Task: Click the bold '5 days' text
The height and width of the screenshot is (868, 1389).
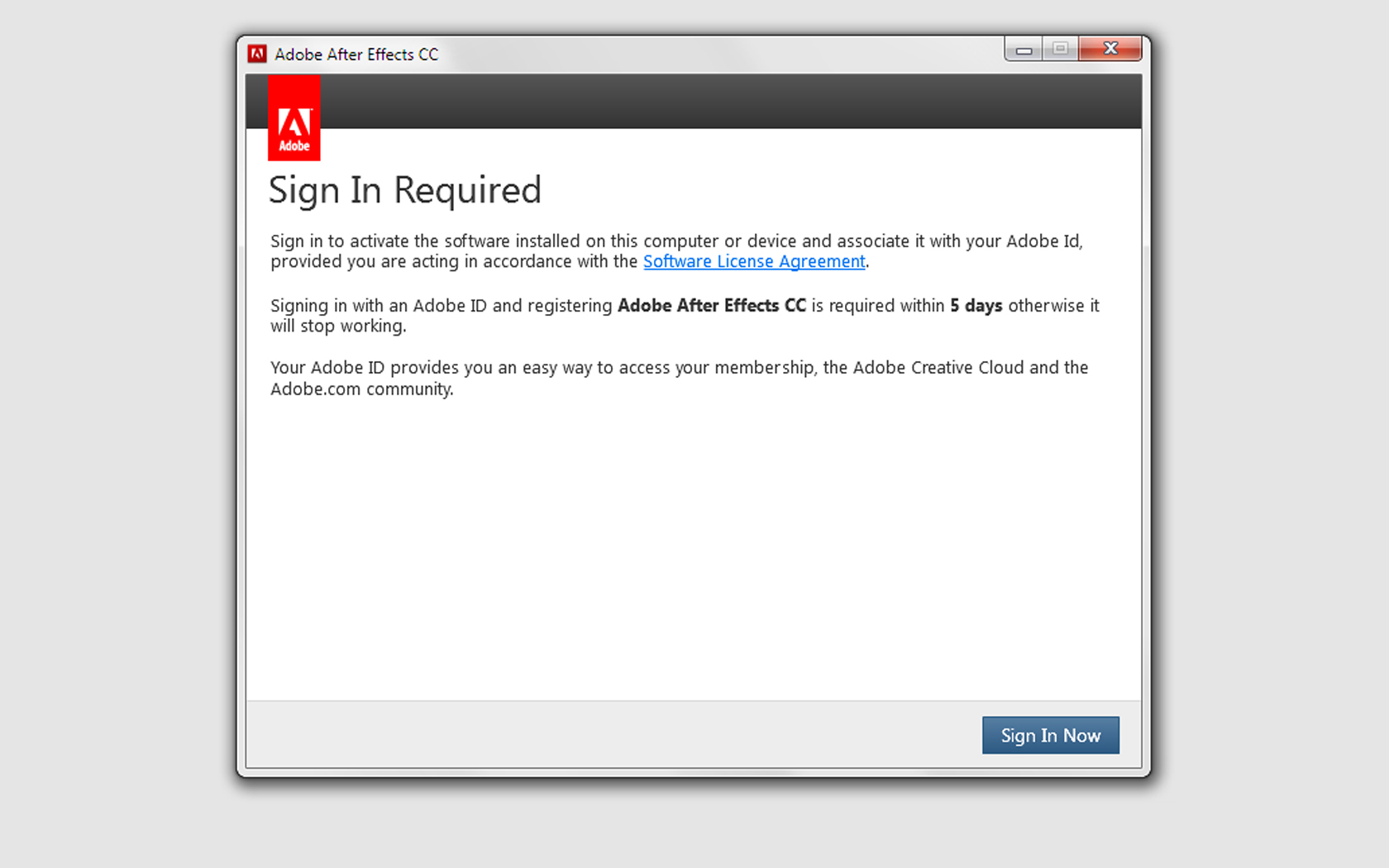Action: tap(976, 305)
